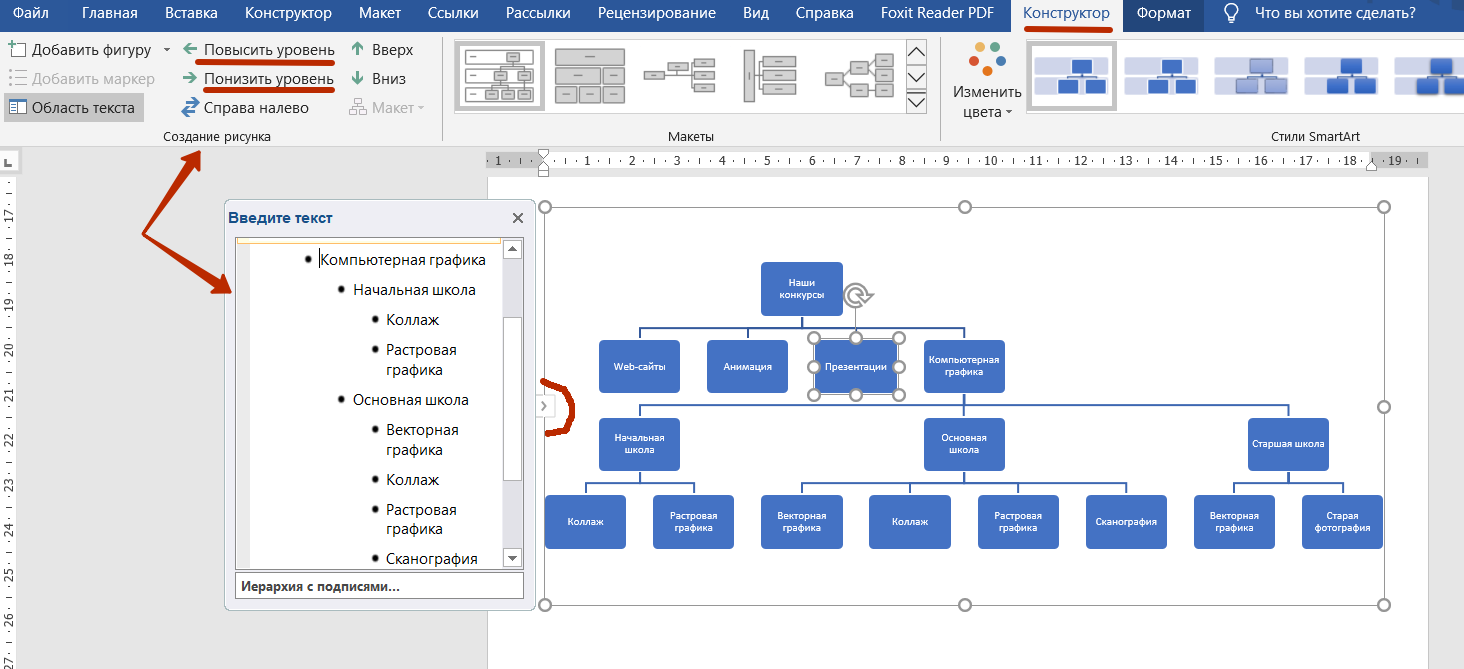Image resolution: width=1464 pixels, height=669 pixels.
Task: Select the first SmartArt style thumbnail
Action: (x=1072, y=75)
